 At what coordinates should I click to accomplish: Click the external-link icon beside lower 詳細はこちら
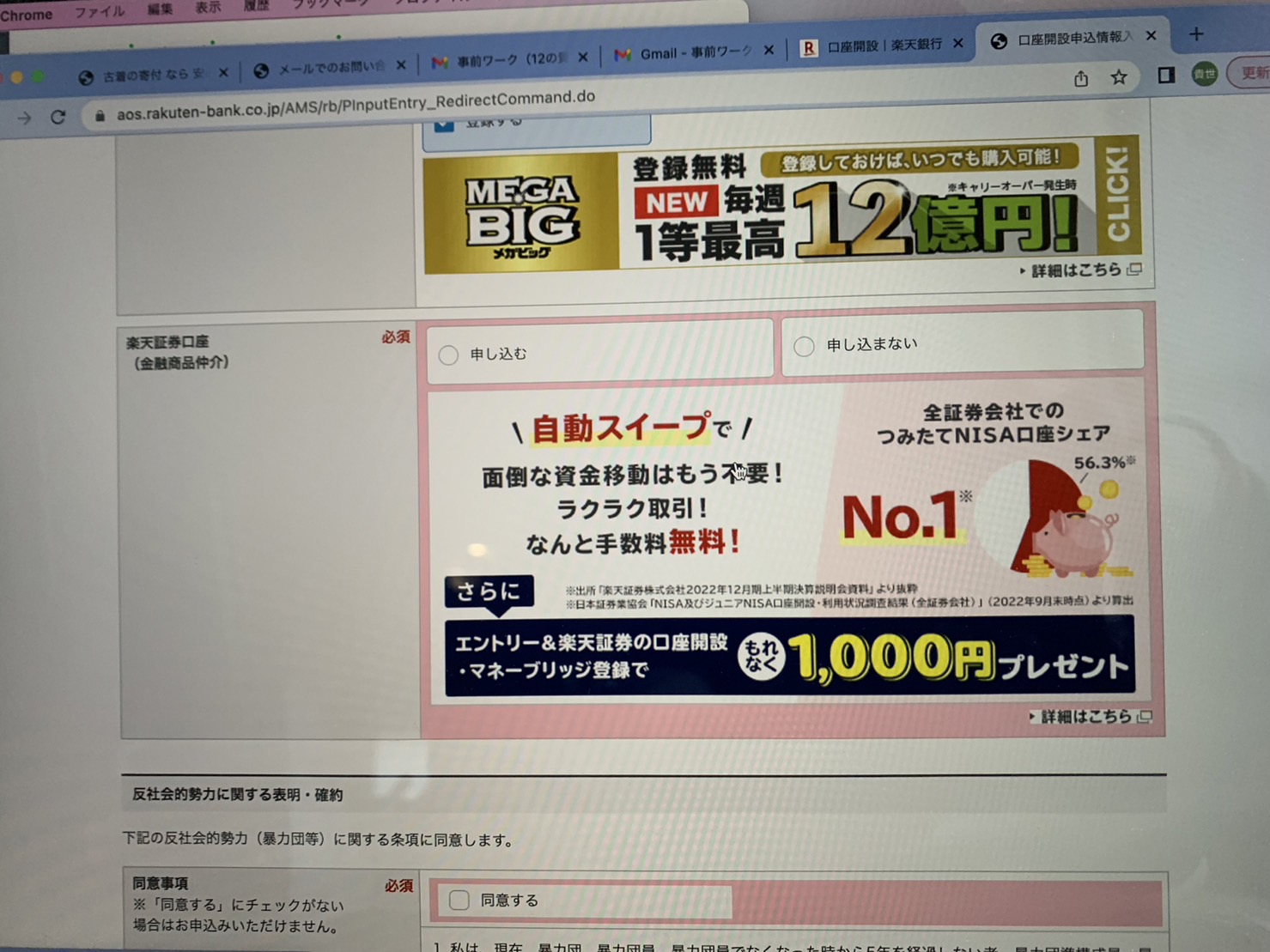pos(1145,716)
